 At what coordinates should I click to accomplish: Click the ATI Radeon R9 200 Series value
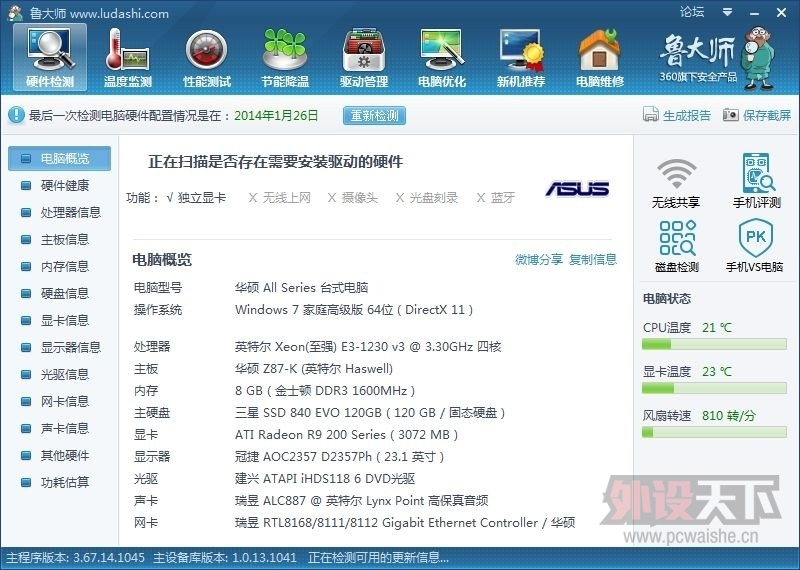(346, 435)
